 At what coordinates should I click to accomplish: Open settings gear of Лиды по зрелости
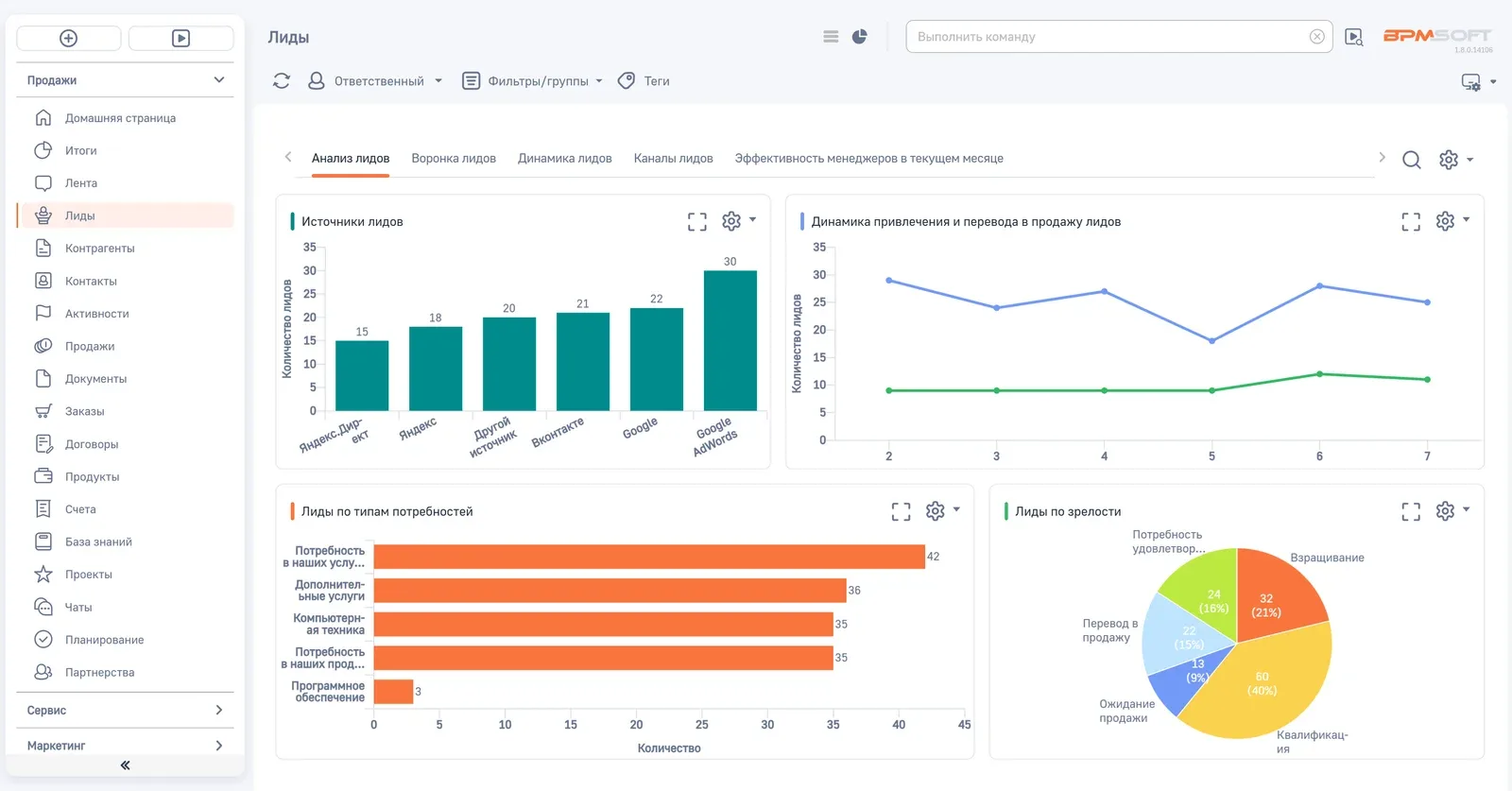pyautogui.click(x=1445, y=511)
